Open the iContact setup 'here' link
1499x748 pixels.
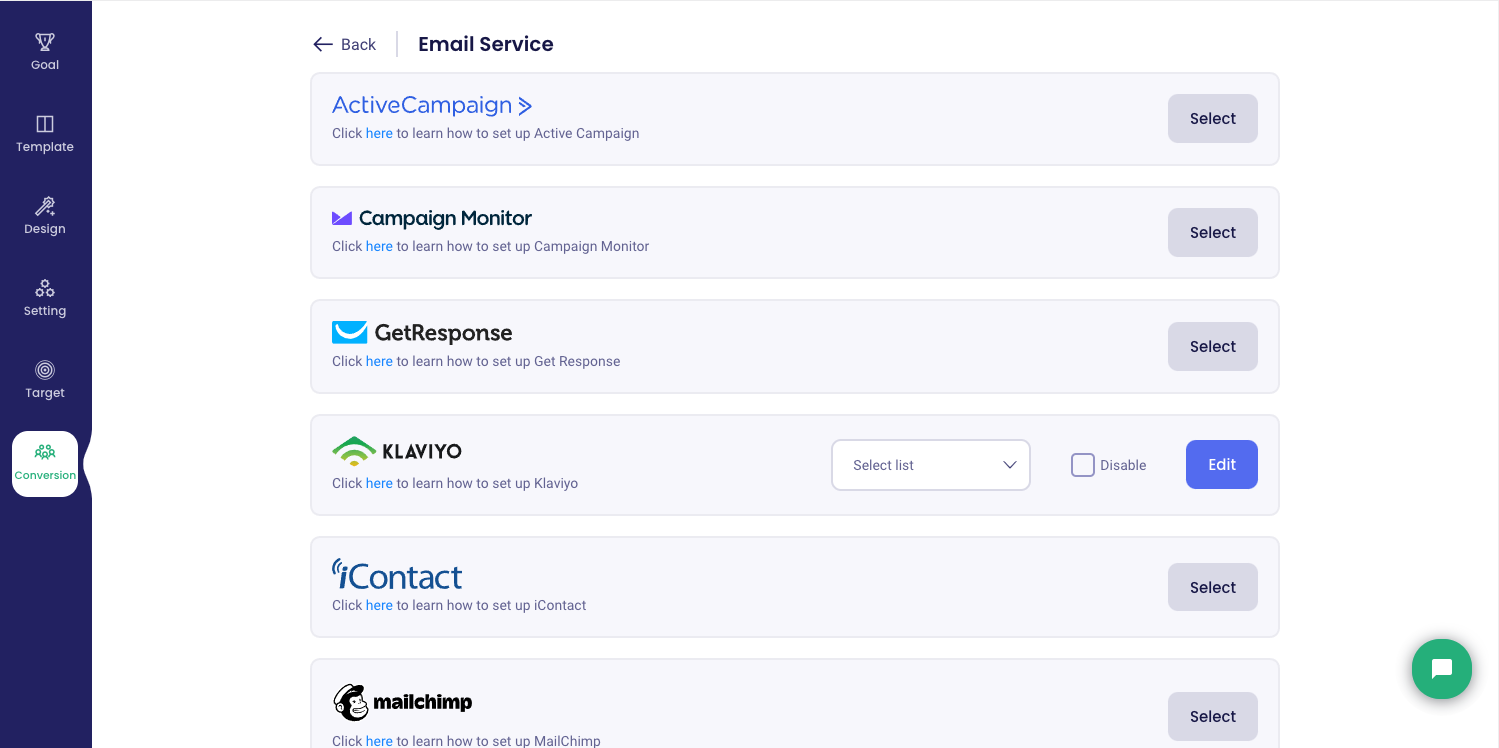point(379,605)
